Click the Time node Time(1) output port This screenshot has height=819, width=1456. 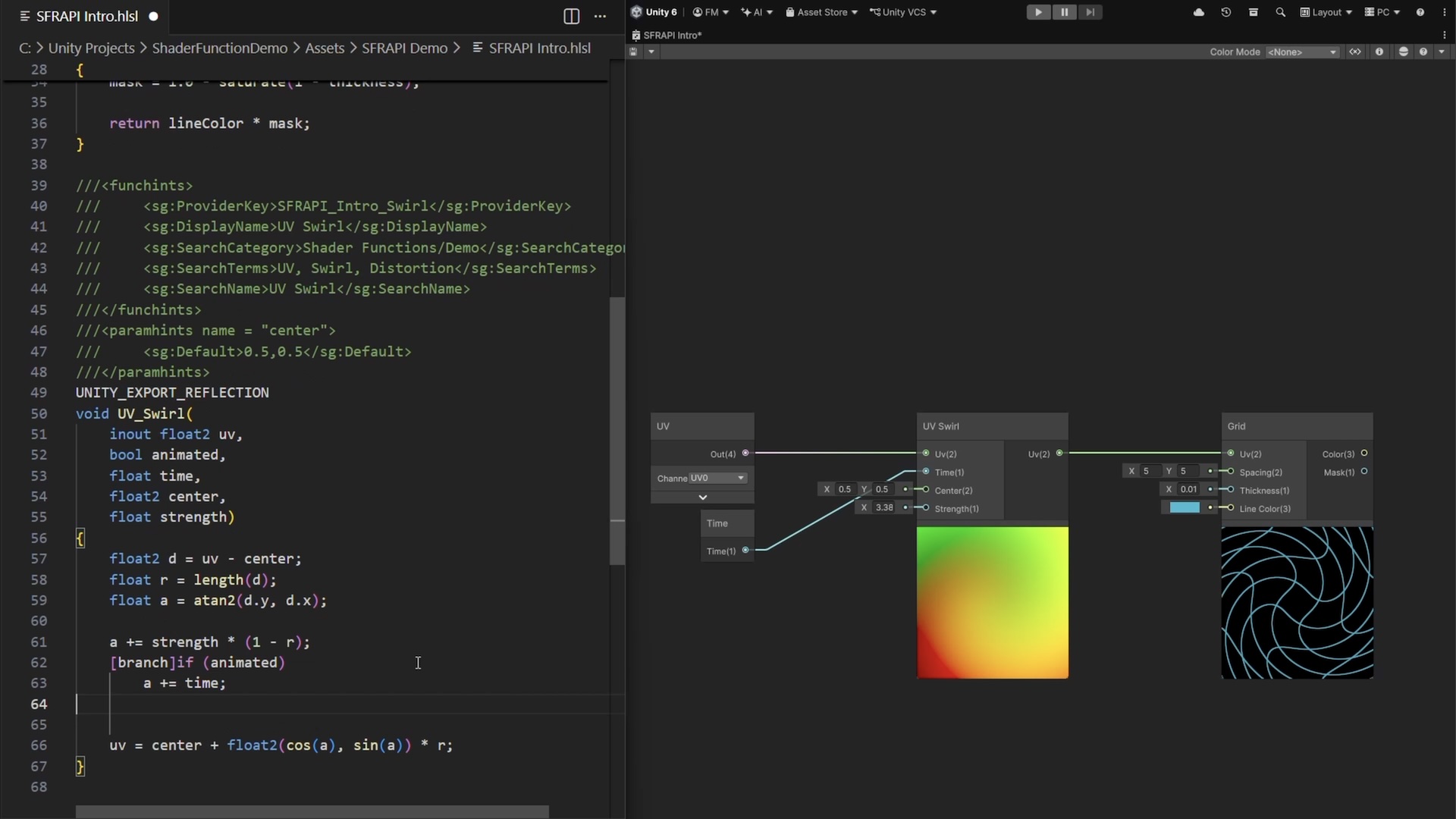pos(745,551)
